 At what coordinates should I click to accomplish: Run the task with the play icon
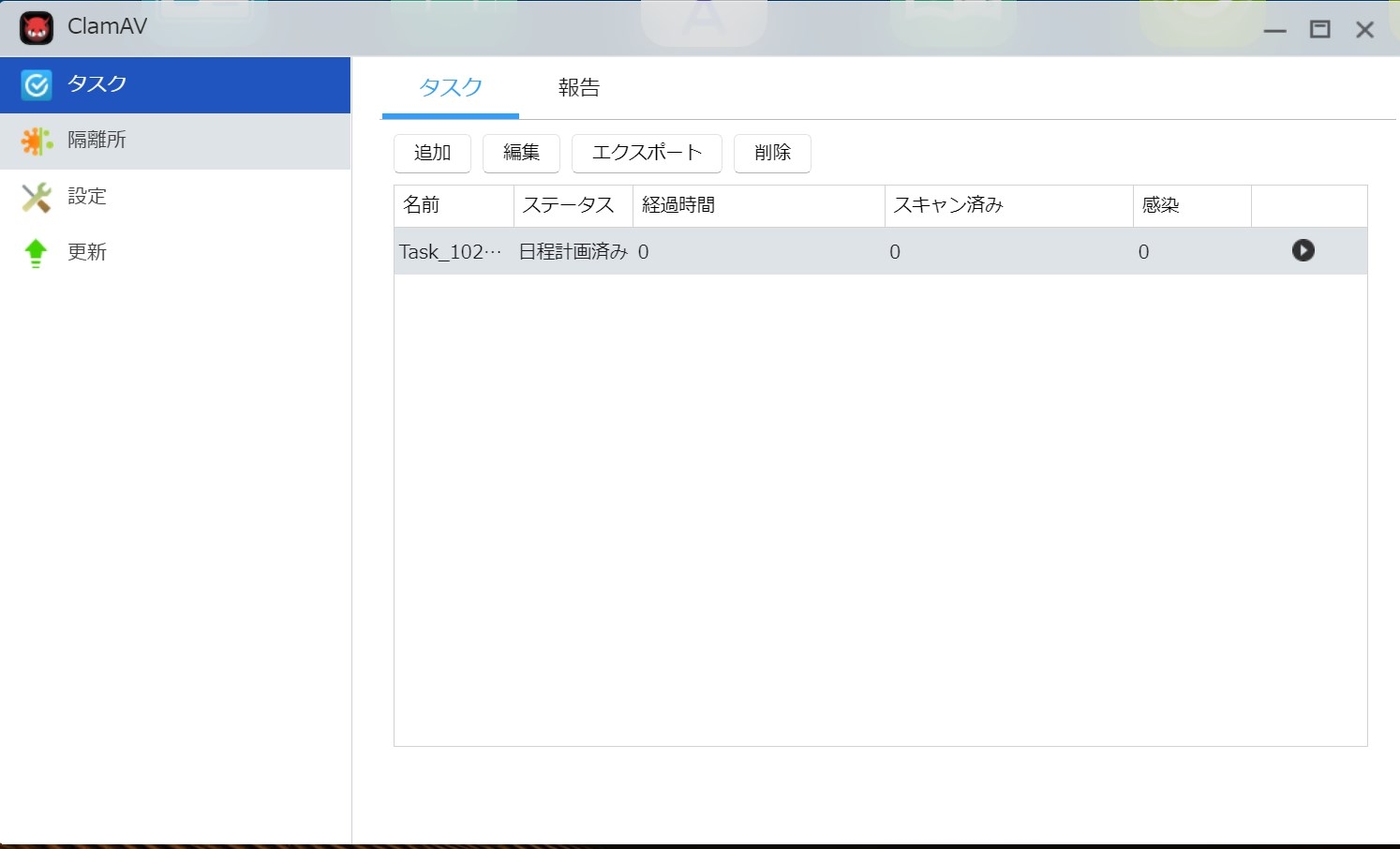[x=1303, y=250]
